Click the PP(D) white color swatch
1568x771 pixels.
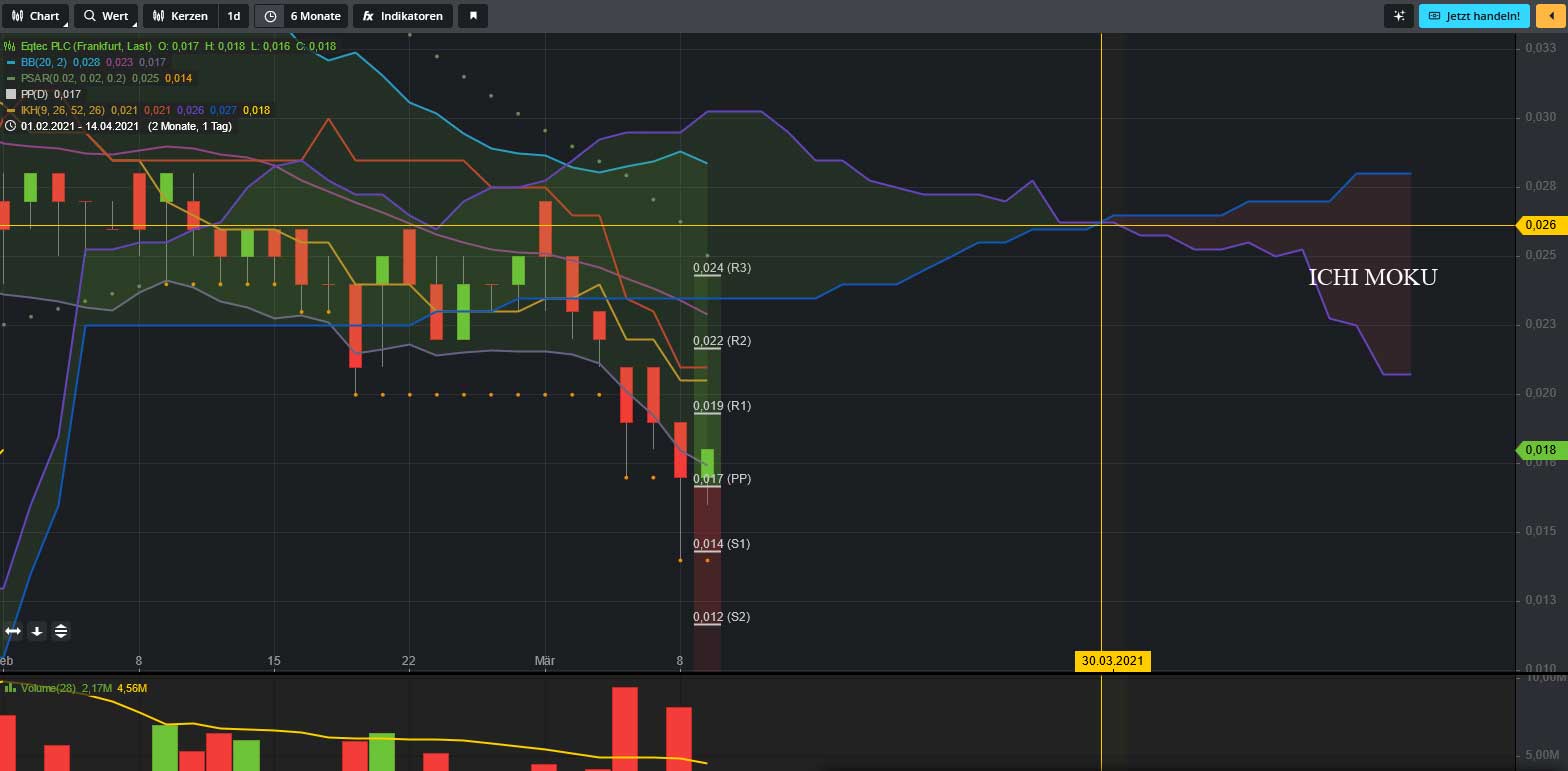pos(11,94)
